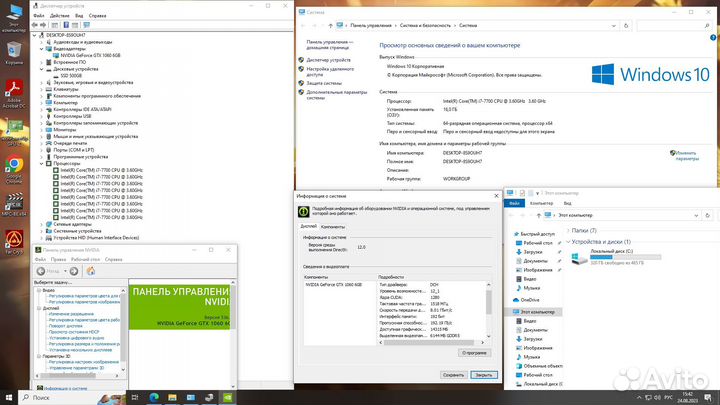This screenshot has height=405, width=720.
Task: Click the 'Поиск' search box on taskbar
Action: [72, 398]
